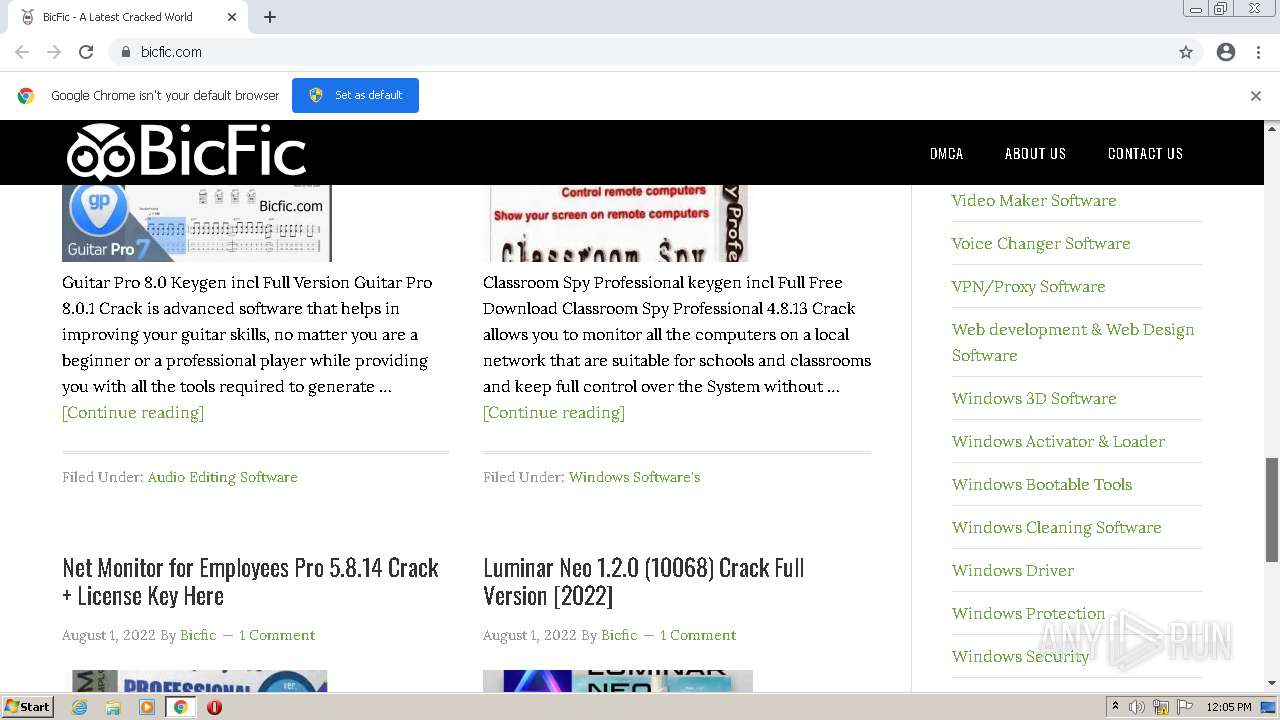1280x720 pixels.
Task: Open the volume speaker tray icon
Action: 1137,707
